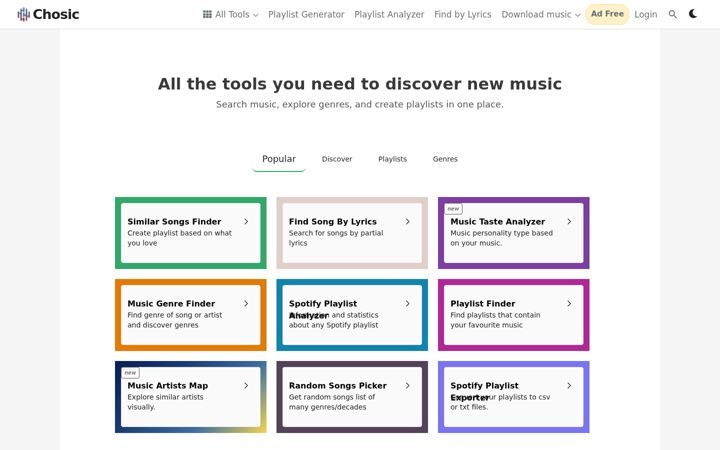
Task: Click the arrow on Find Song By Lyrics card
Action: click(x=408, y=221)
